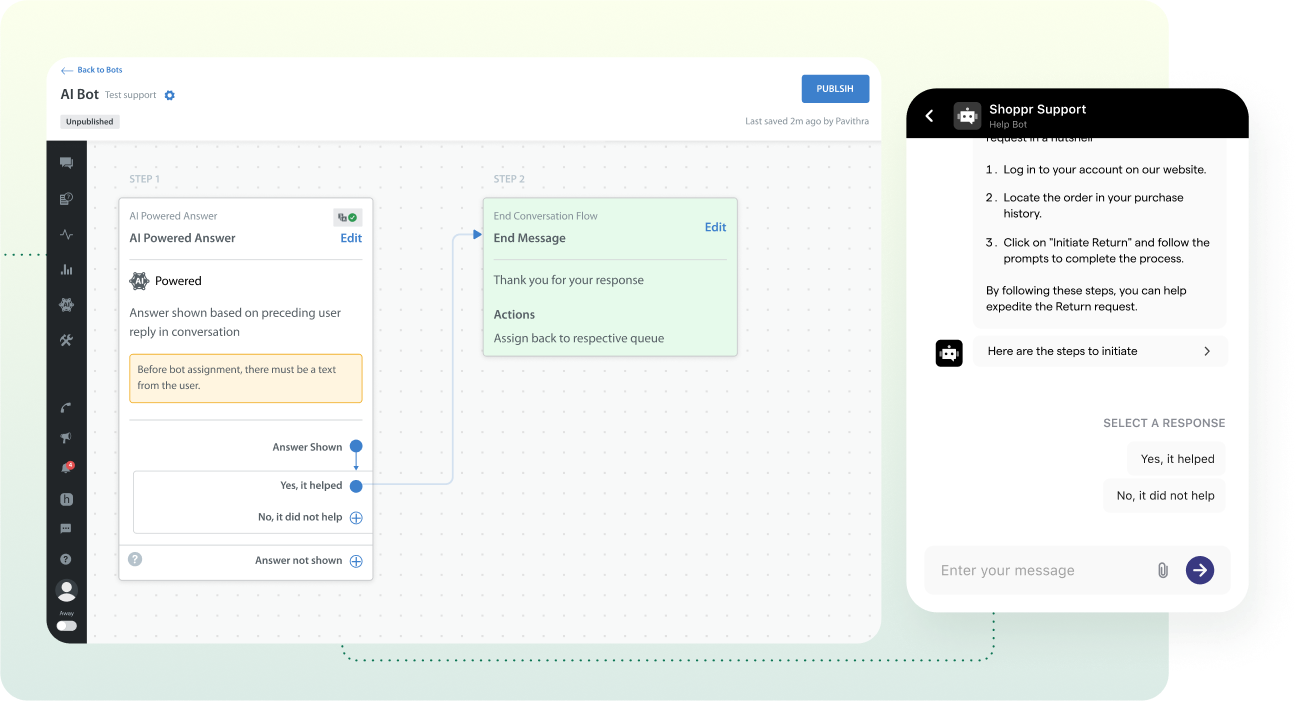Open the Phone calls icon
The image size is (1306, 701).
66,407
